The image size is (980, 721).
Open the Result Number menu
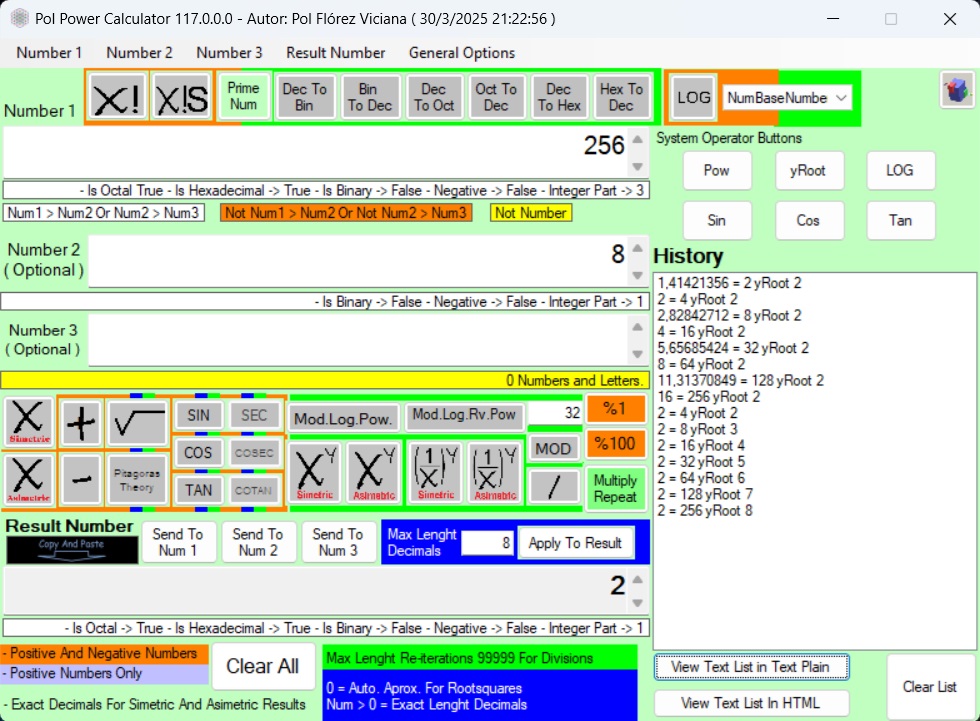tap(335, 53)
